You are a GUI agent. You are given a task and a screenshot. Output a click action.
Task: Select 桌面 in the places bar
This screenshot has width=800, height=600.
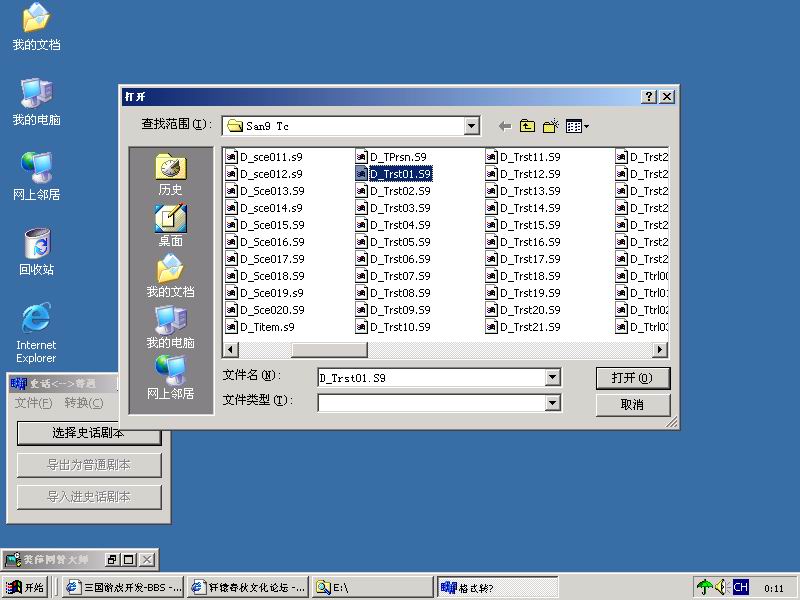170,226
